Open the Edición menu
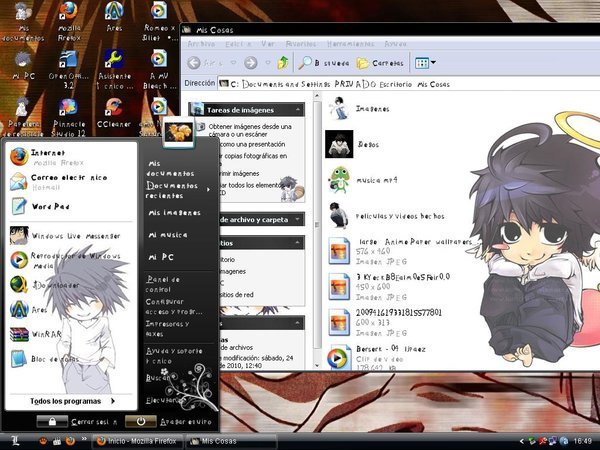The image size is (600, 450). 238,44
